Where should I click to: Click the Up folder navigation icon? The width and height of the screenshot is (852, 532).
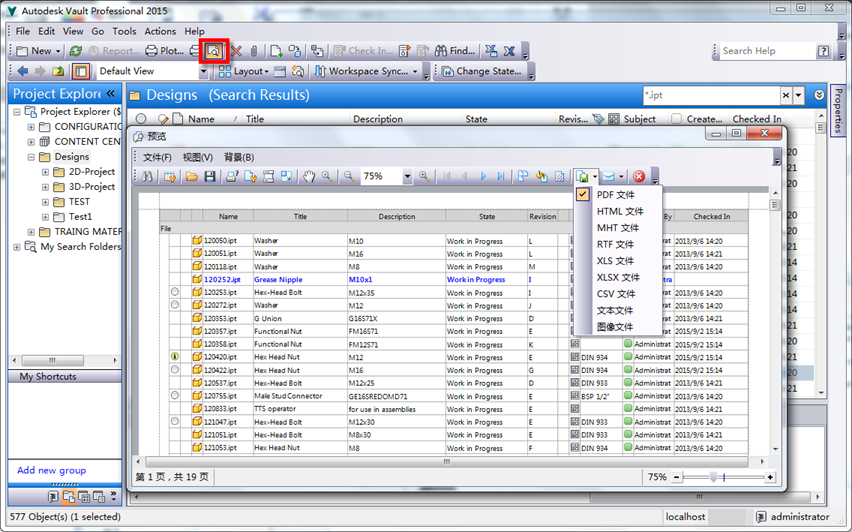point(58,71)
